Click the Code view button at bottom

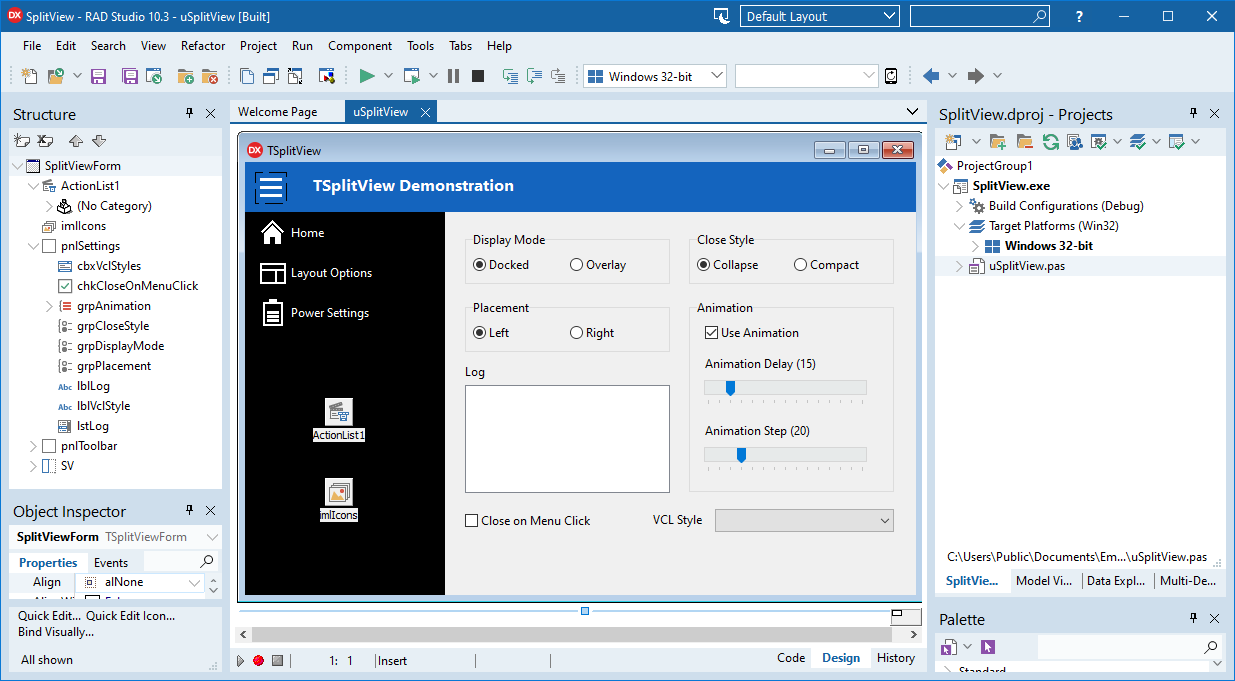pos(790,658)
